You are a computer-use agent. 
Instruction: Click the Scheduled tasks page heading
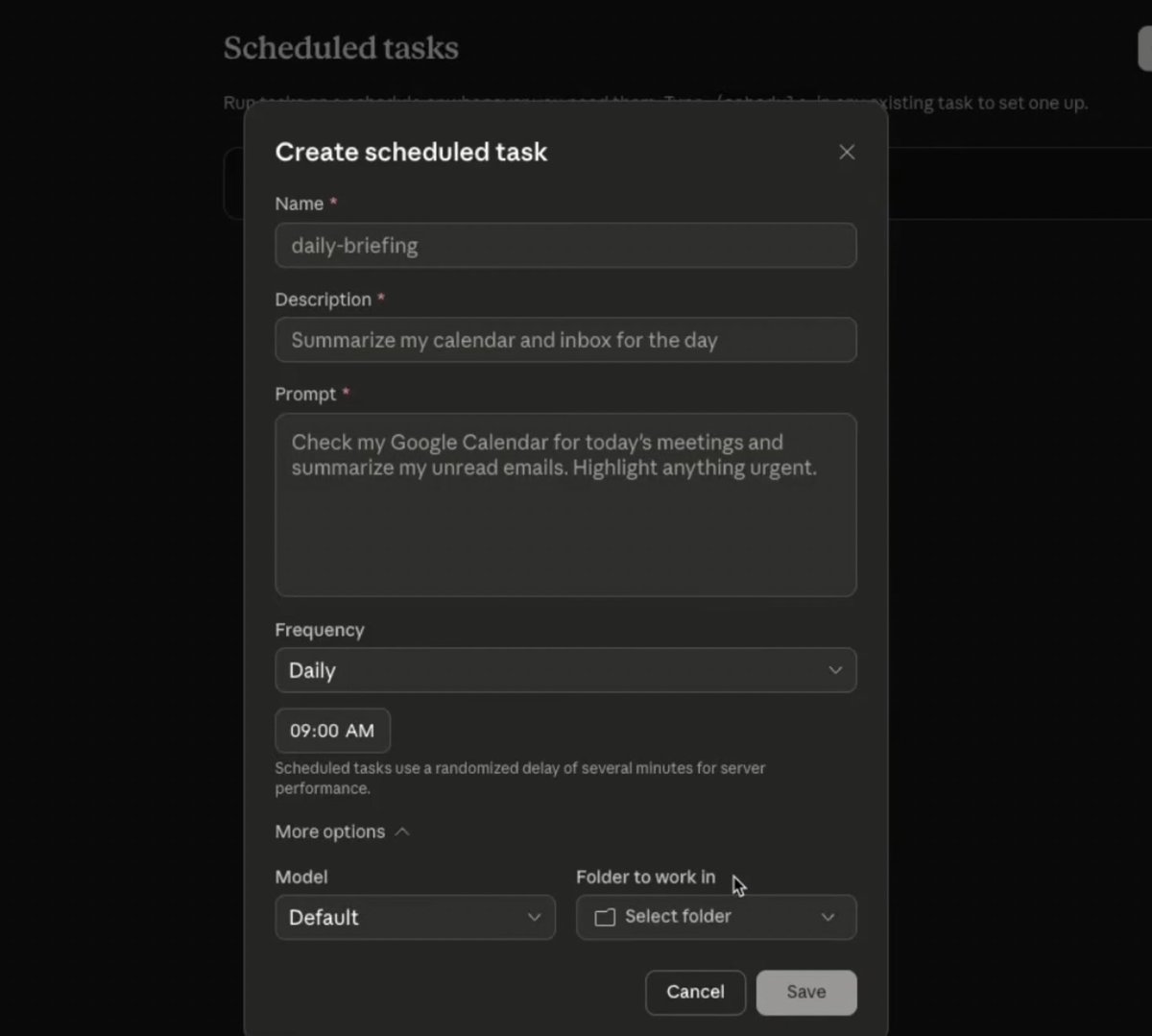[x=341, y=48]
